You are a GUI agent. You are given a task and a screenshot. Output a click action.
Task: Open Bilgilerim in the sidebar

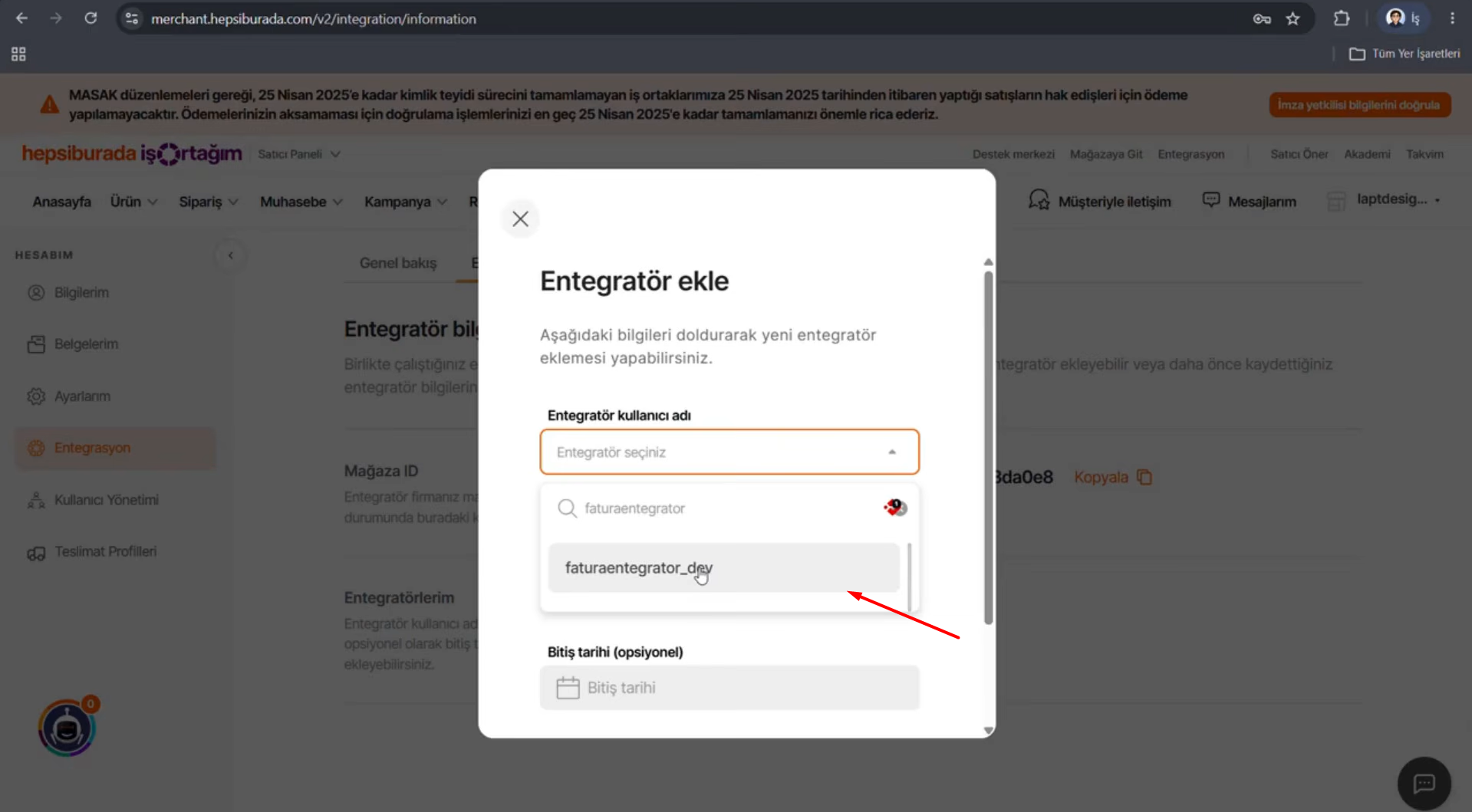tap(81, 293)
